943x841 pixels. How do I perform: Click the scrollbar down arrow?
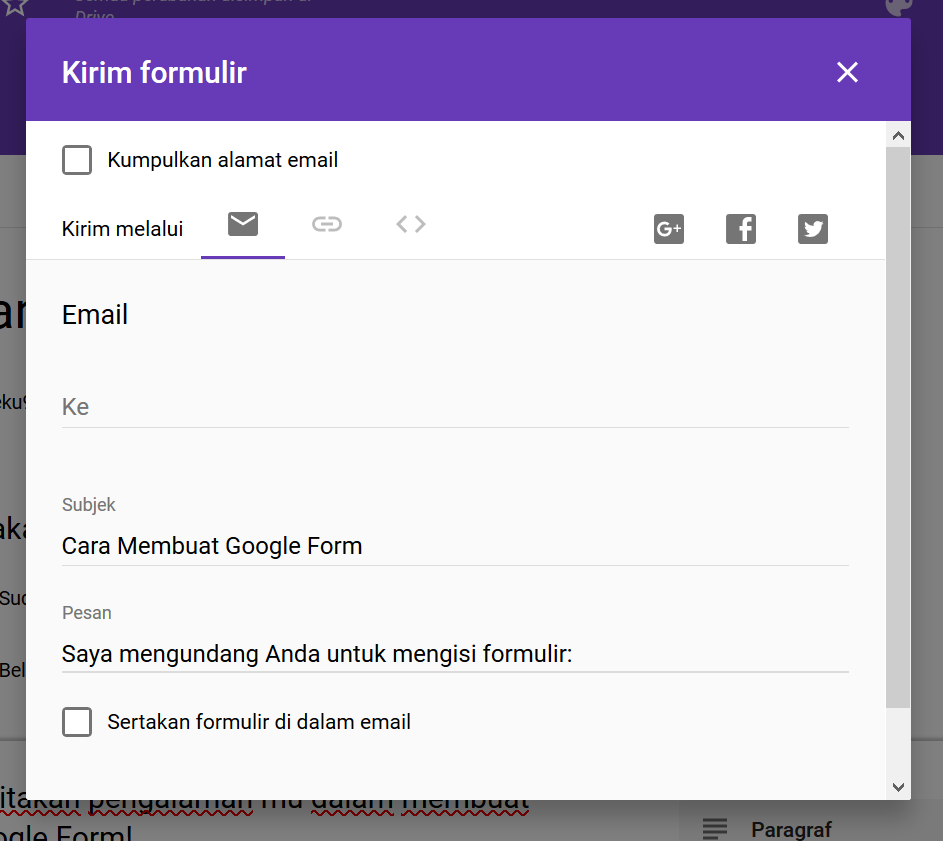tap(898, 786)
